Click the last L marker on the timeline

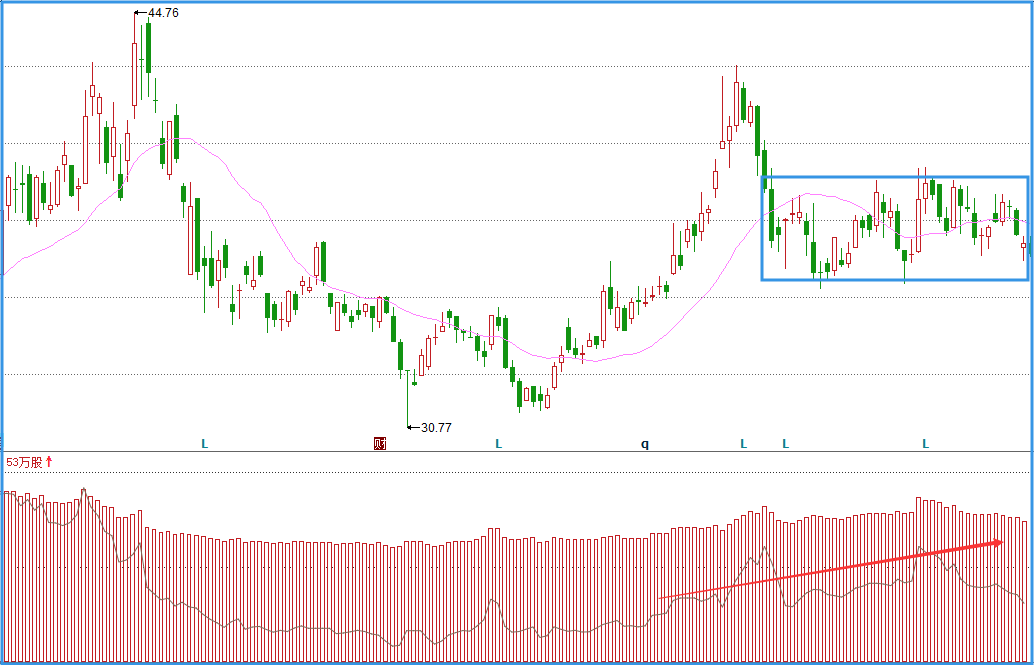(925, 444)
